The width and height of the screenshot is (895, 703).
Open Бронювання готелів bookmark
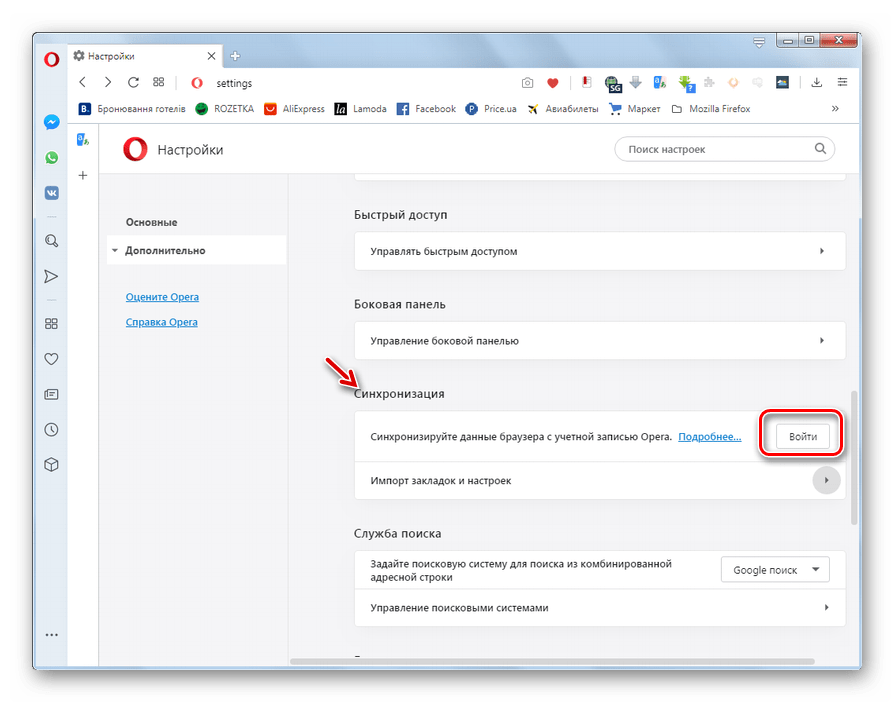tap(132, 108)
